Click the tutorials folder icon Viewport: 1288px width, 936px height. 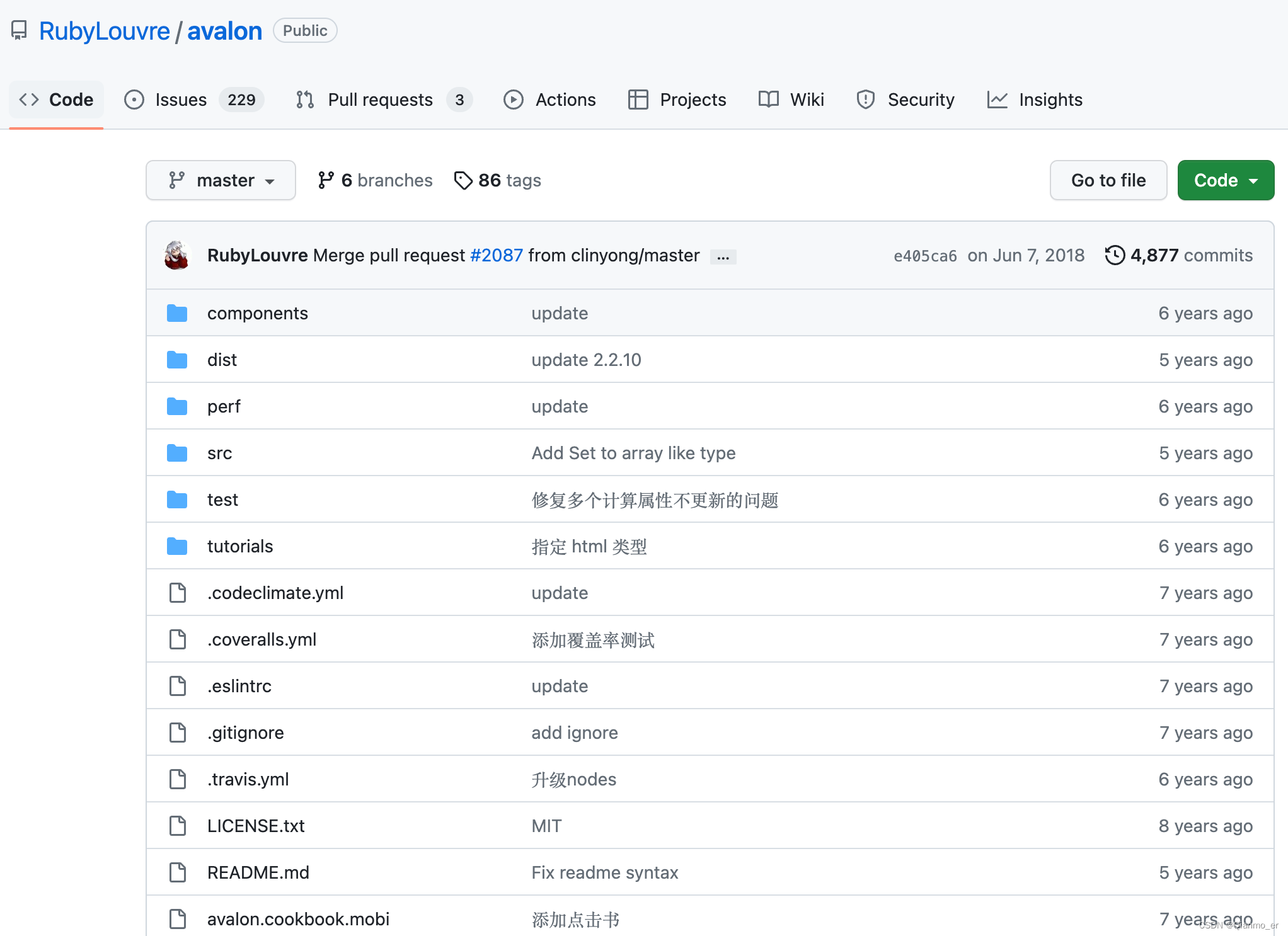click(x=177, y=546)
